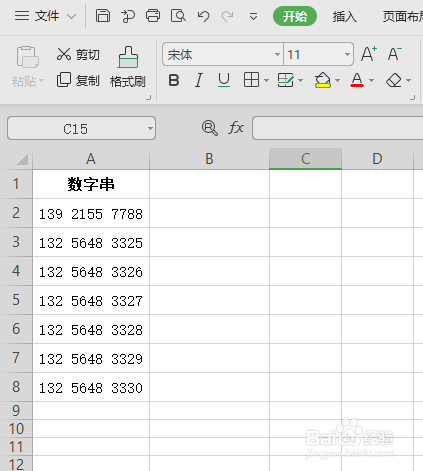Select cell with 139 2155 7788
This screenshot has width=423, height=471.
[91, 213]
